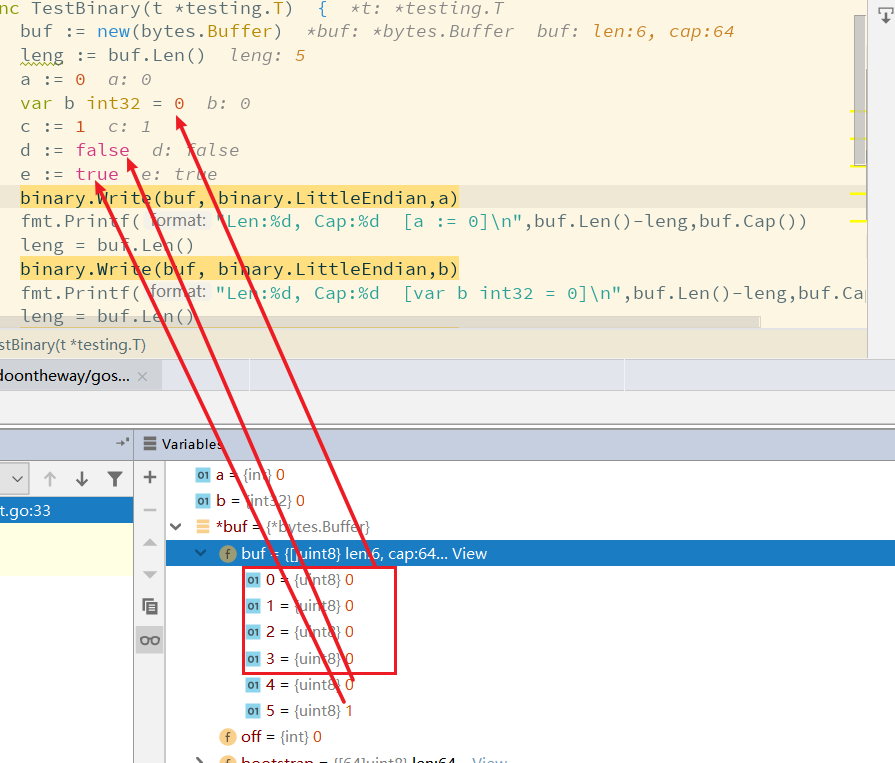Click the restore layout pin icon
The height and width of the screenshot is (763, 895).
point(122,442)
